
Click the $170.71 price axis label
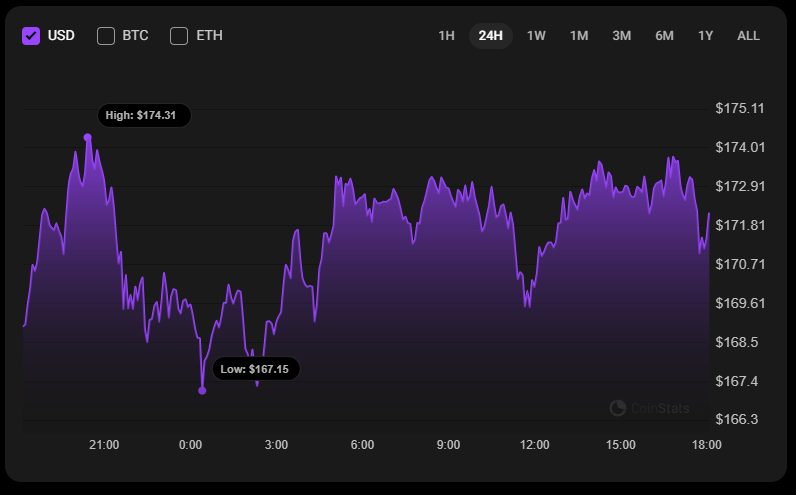point(740,264)
